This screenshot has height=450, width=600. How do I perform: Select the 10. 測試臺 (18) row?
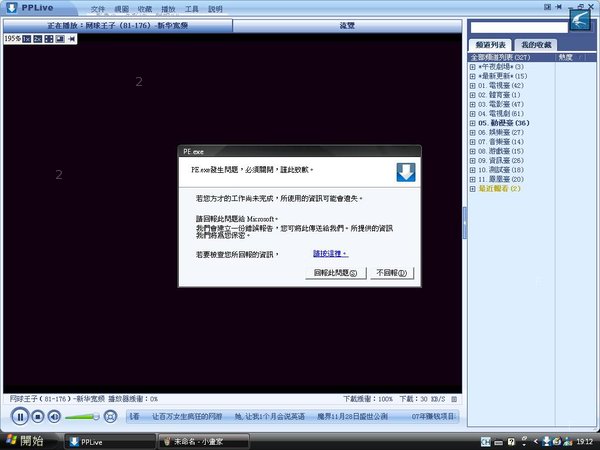[501, 170]
